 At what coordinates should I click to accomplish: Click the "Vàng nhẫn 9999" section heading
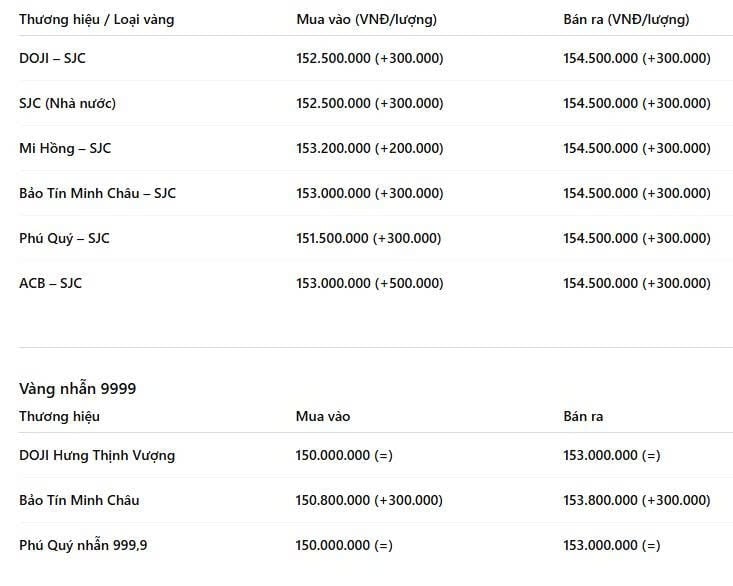point(77,388)
